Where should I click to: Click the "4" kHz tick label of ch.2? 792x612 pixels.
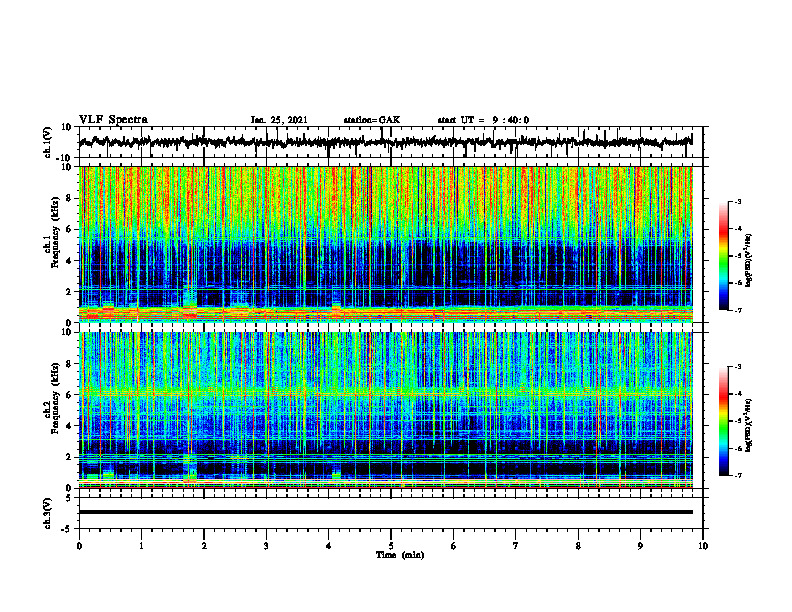[69, 427]
